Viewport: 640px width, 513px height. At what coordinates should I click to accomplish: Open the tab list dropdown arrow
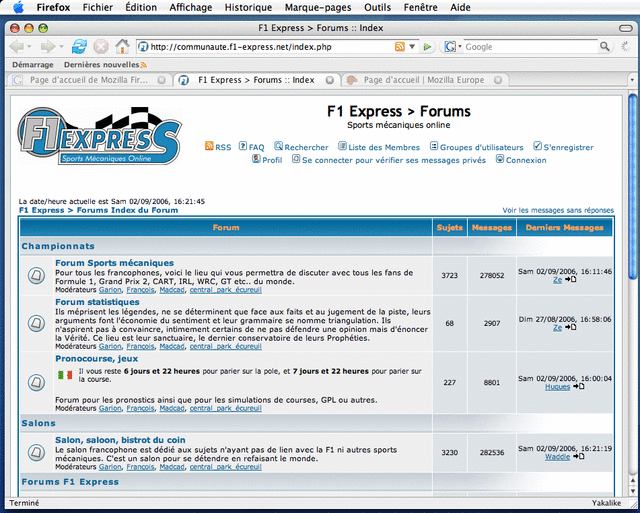tap(632, 80)
